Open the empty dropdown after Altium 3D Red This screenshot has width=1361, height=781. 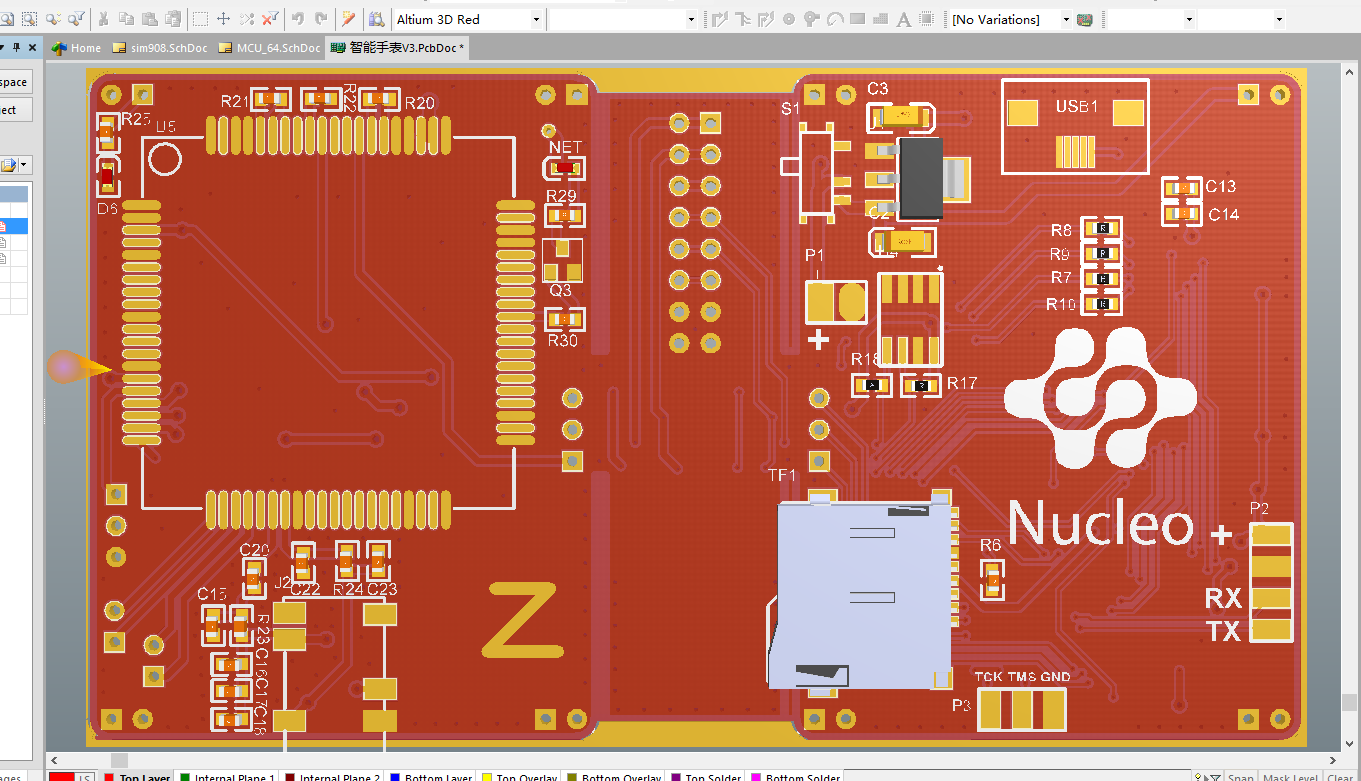(x=691, y=19)
